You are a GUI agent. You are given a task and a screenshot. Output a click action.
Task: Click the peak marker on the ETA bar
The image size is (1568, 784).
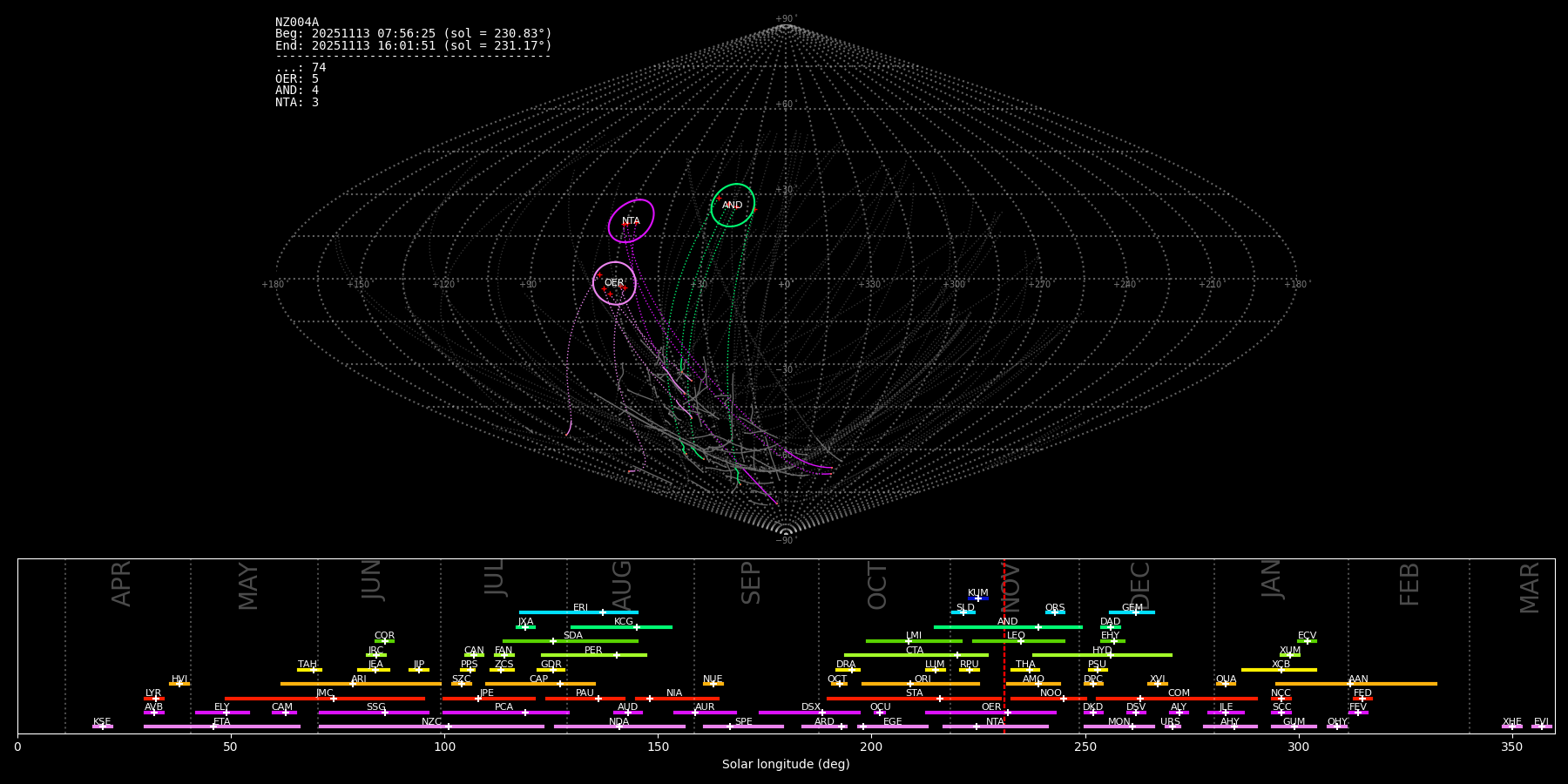[x=213, y=727]
